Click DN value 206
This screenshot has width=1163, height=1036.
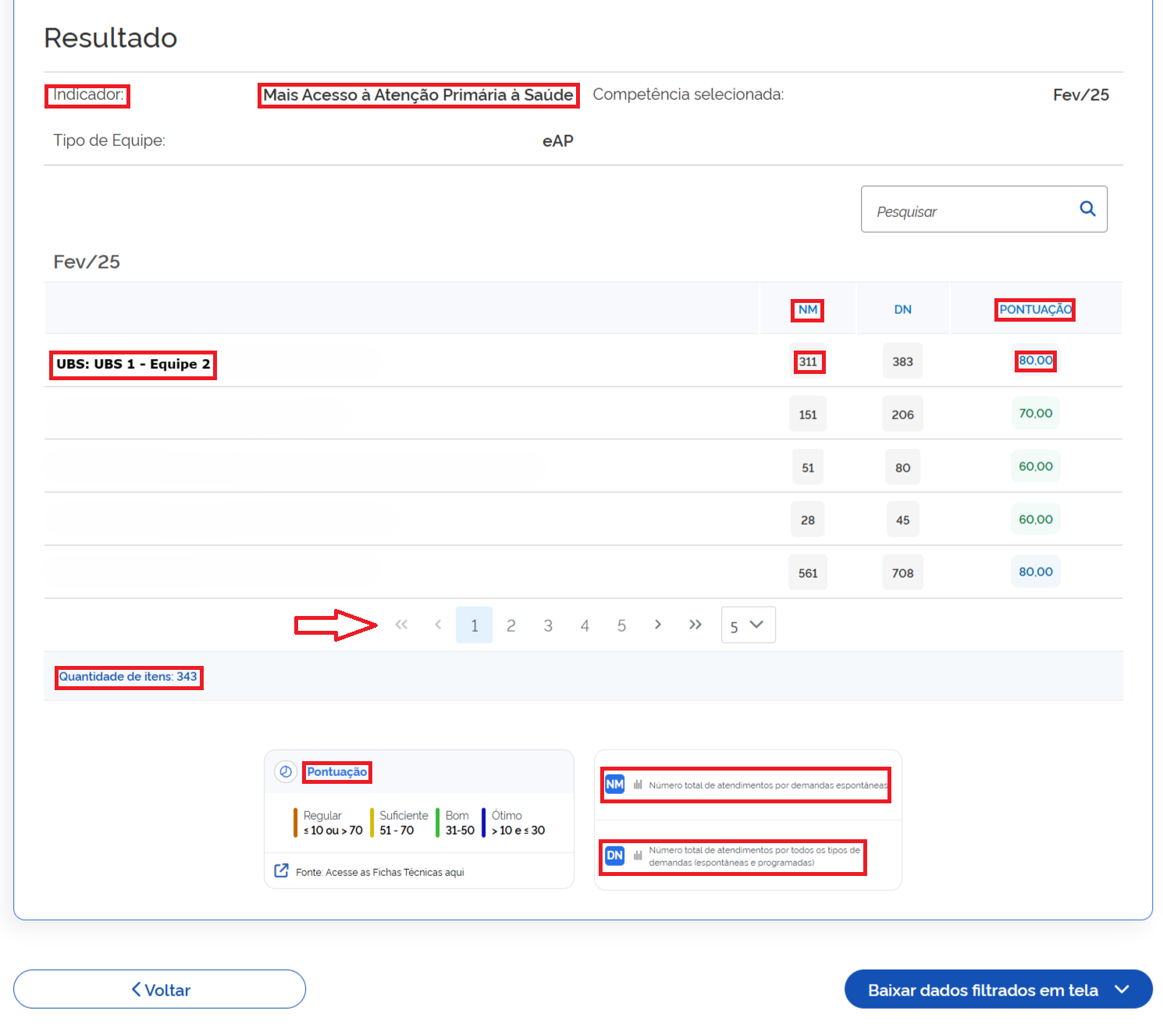[x=903, y=415]
